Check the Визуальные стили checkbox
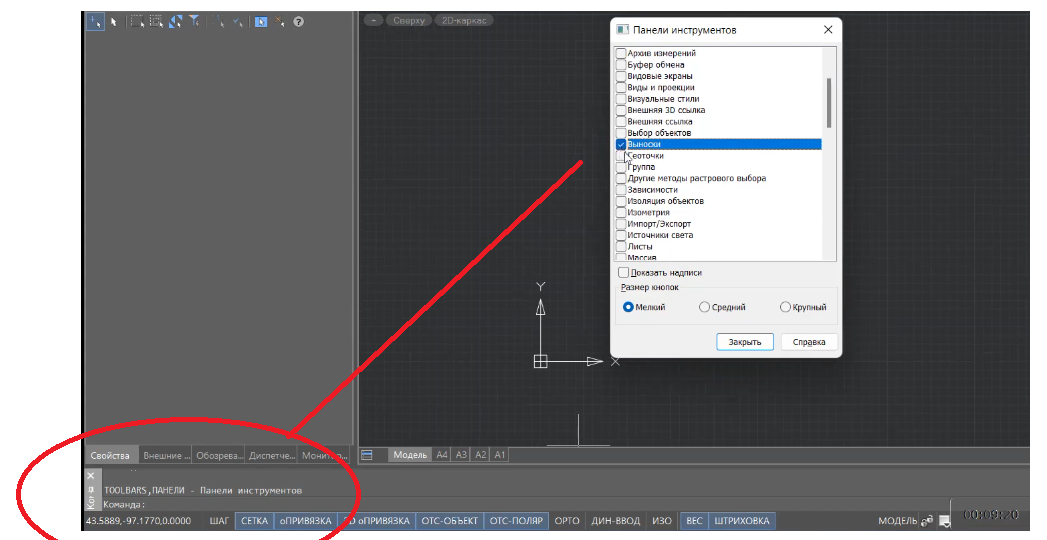 (x=621, y=99)
